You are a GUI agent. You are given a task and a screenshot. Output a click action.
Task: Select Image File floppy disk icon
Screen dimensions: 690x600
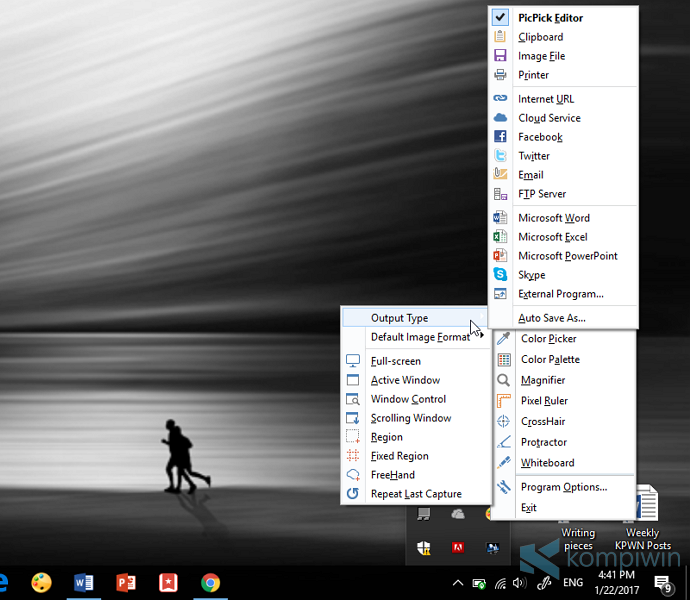tap(500, 55)
